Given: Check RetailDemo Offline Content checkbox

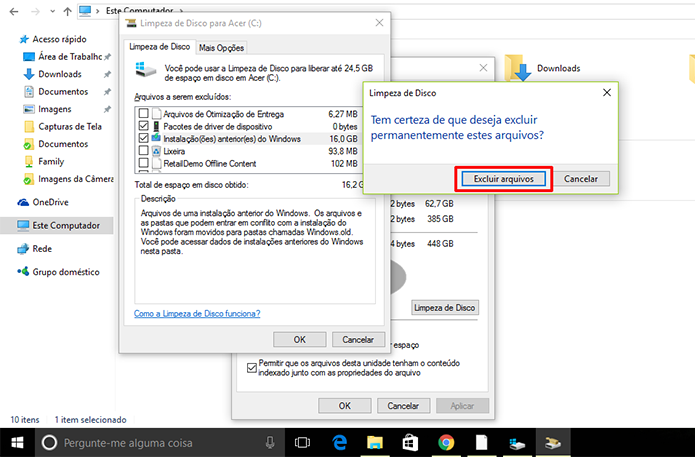Looking at the screenshot, I should (144, 163).
